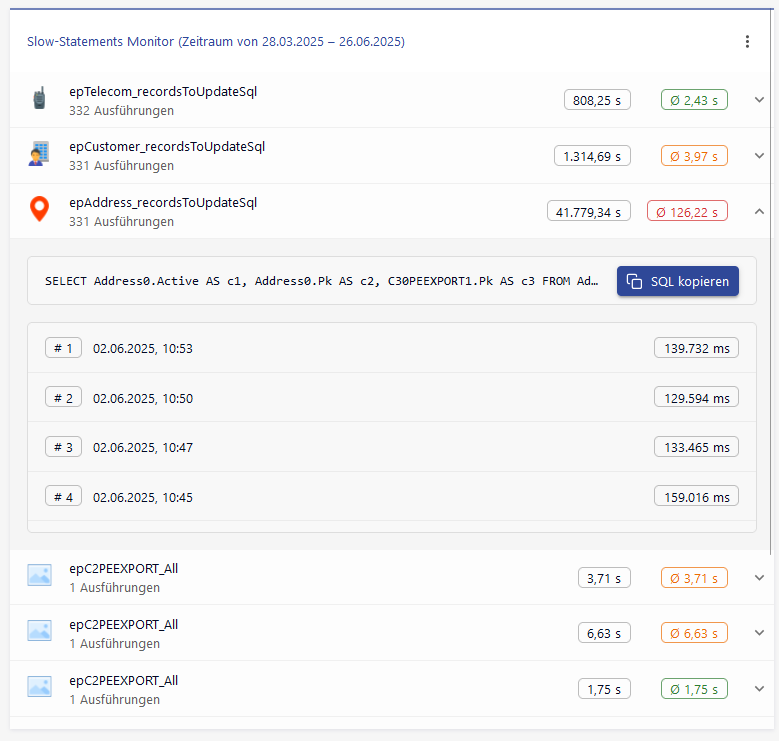Click the 159.016 ms duration badge
This screenshot has height=741, width=779.
click(696, 497)
